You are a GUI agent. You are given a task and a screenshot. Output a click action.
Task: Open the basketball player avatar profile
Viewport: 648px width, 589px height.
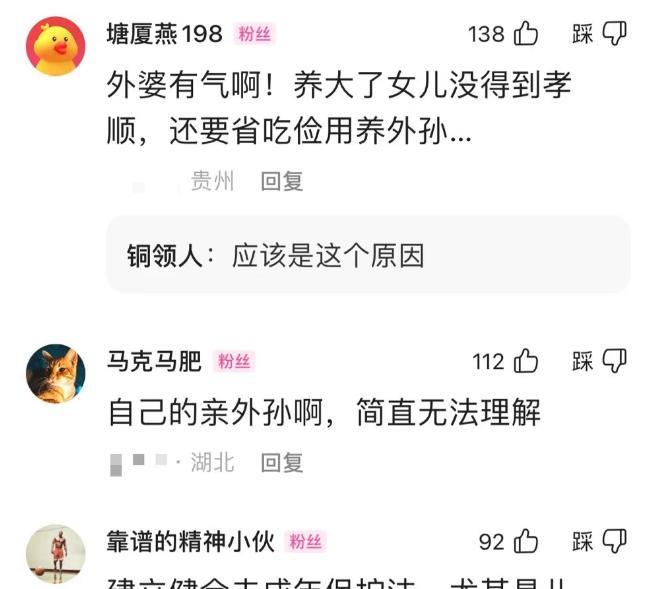pyautogui.click(x=56, y=554)
